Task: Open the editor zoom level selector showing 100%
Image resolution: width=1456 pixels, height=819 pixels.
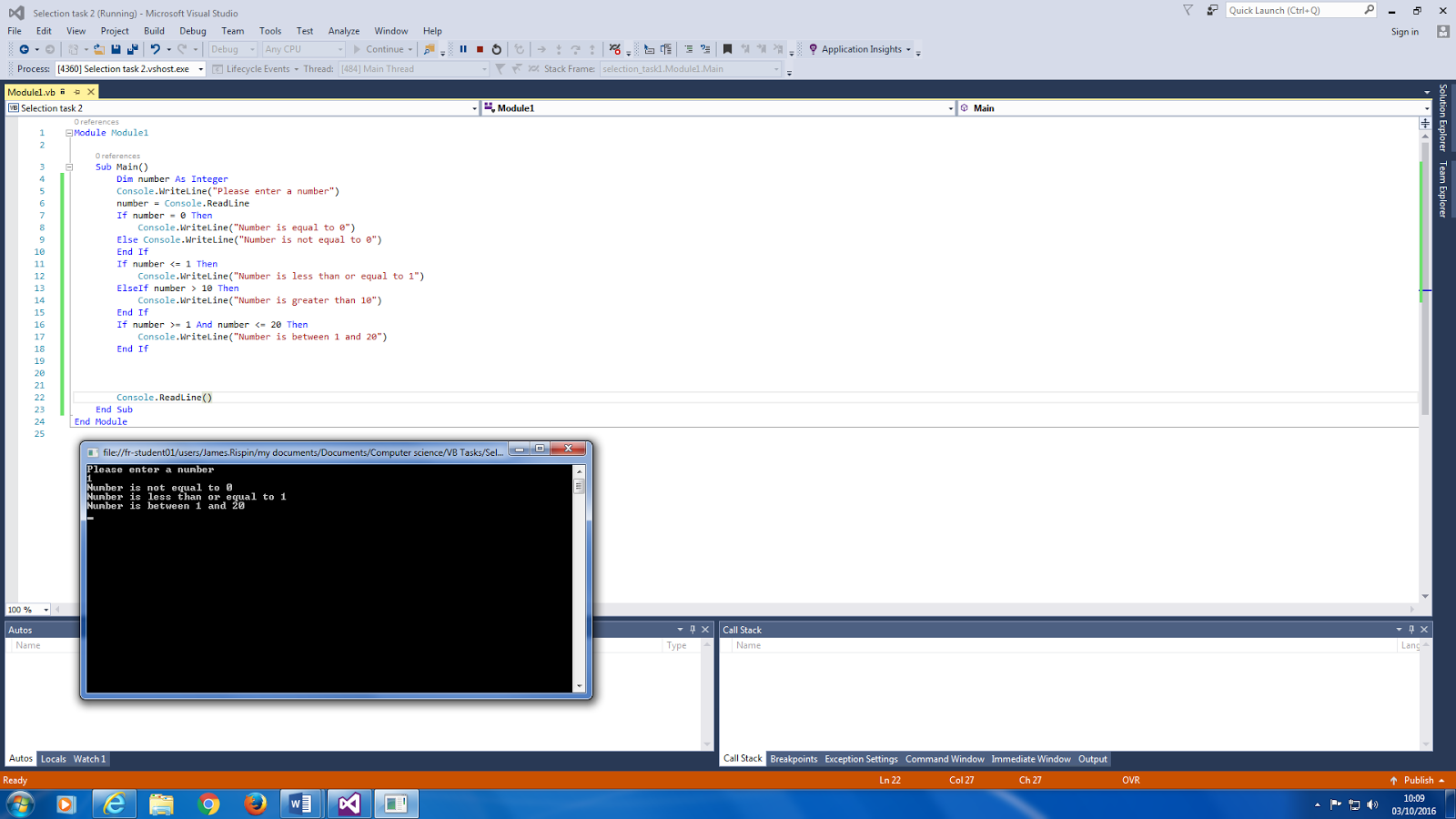Action: point(25,609)
